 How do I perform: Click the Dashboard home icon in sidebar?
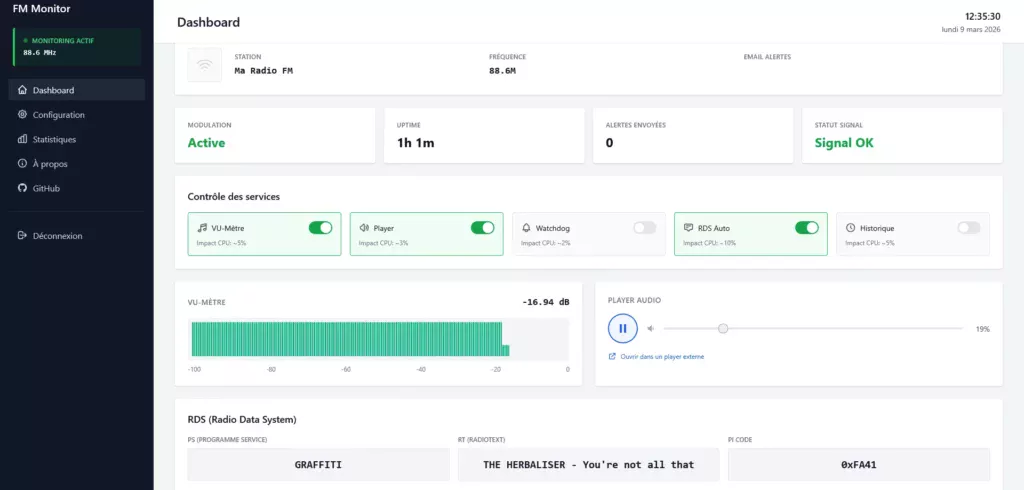[x=22, y=90]
